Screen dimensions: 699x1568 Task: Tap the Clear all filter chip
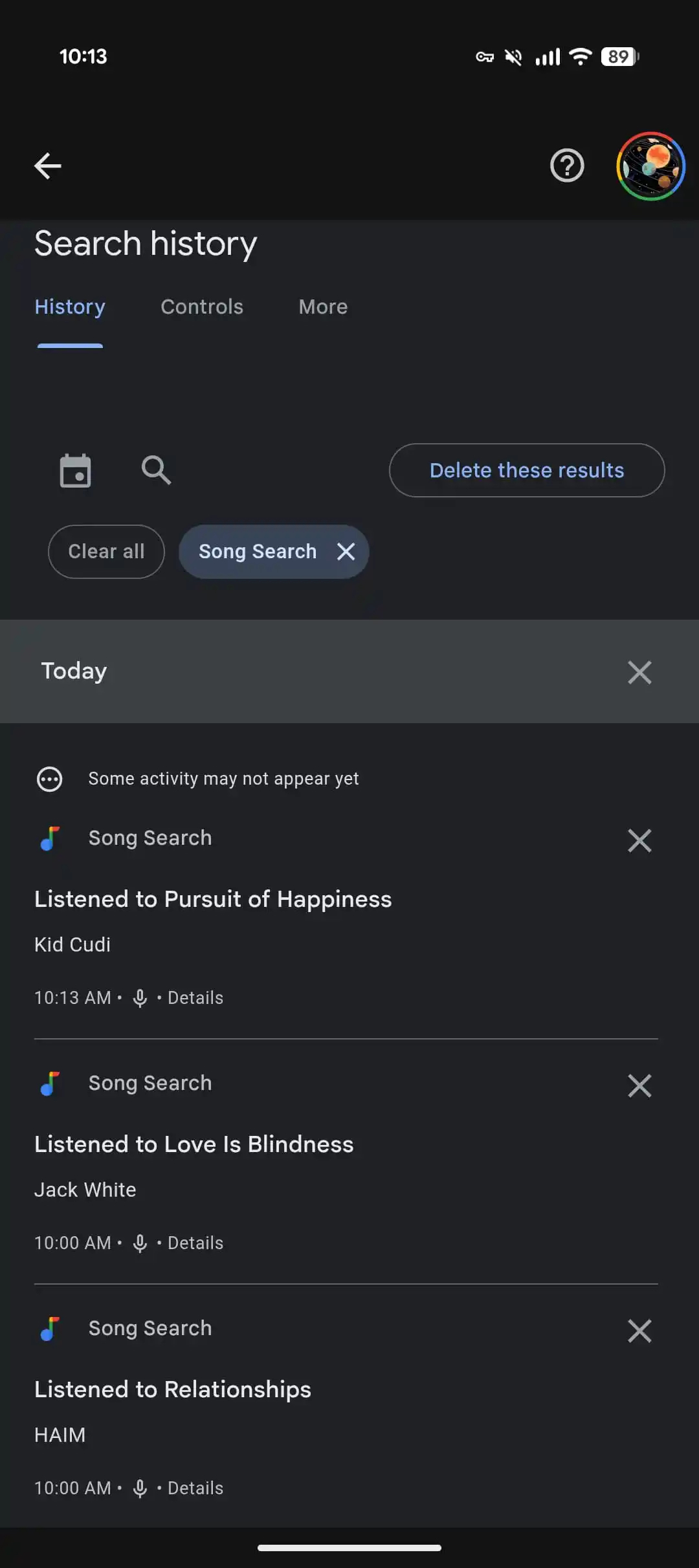point(106,552)
